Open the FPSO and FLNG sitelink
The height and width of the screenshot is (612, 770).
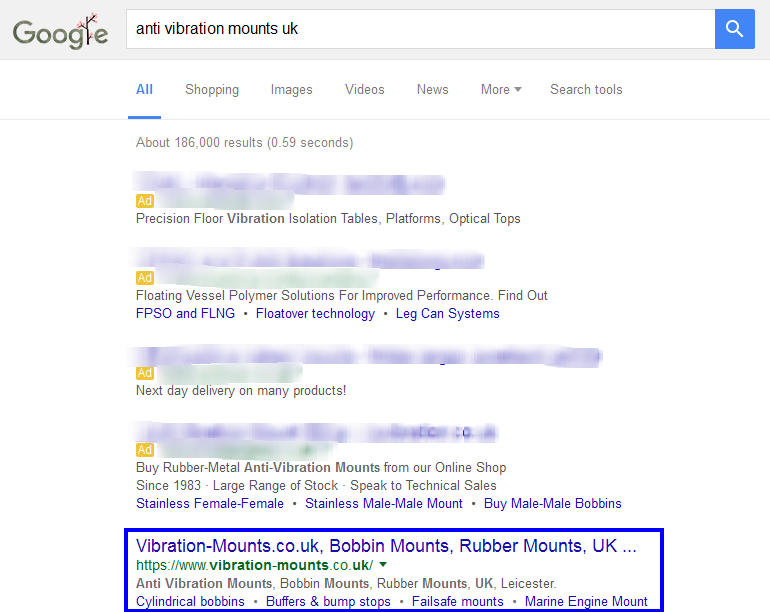(x=185, y=313)
